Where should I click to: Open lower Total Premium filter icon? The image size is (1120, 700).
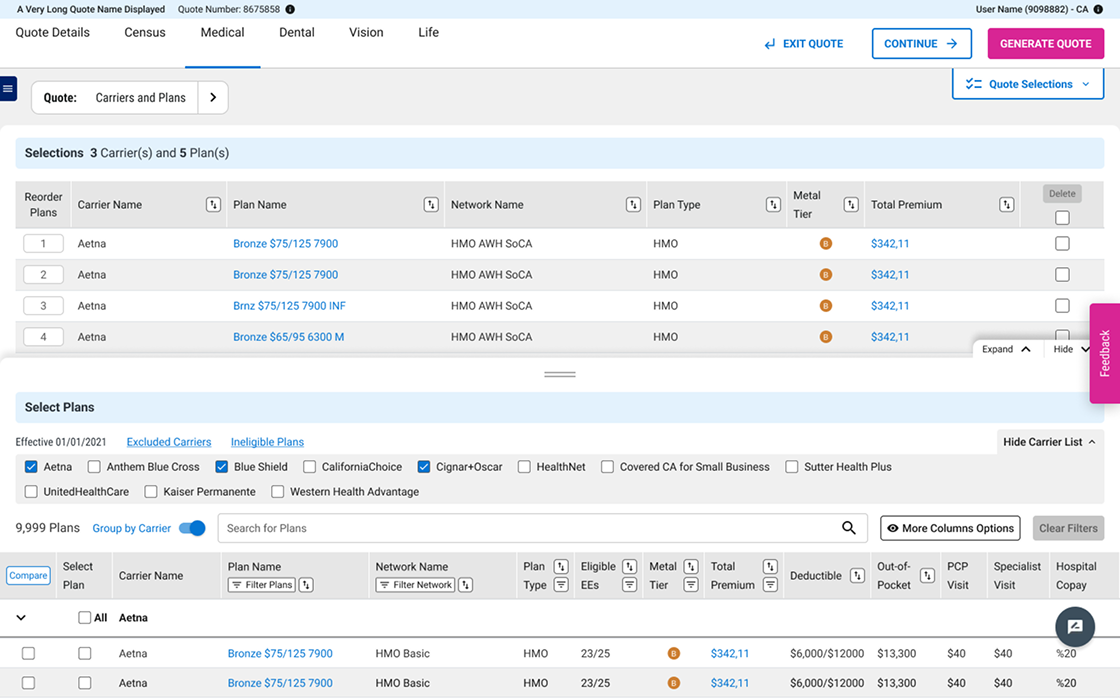pyautogui.click(x=770, y=585)
